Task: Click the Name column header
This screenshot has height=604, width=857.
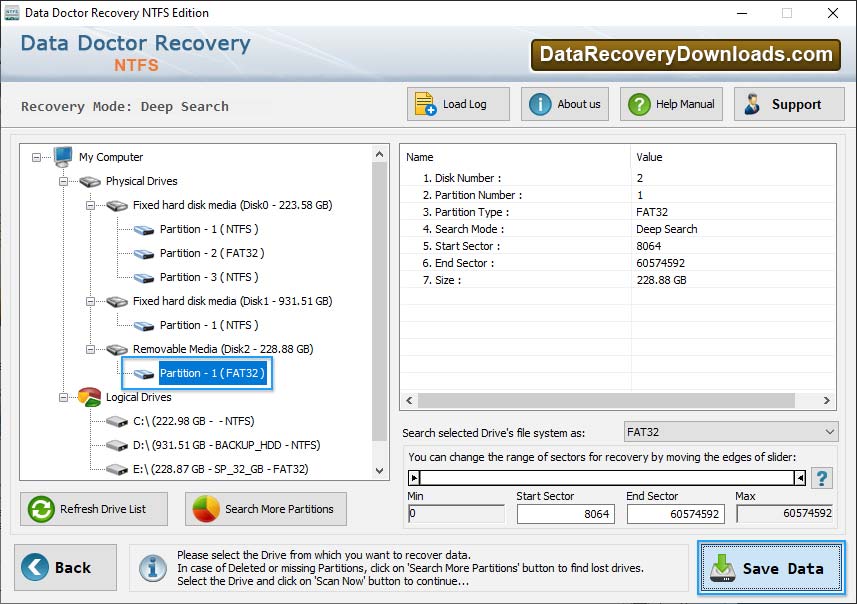Action: pyautogui.click(x=515, y=157)
